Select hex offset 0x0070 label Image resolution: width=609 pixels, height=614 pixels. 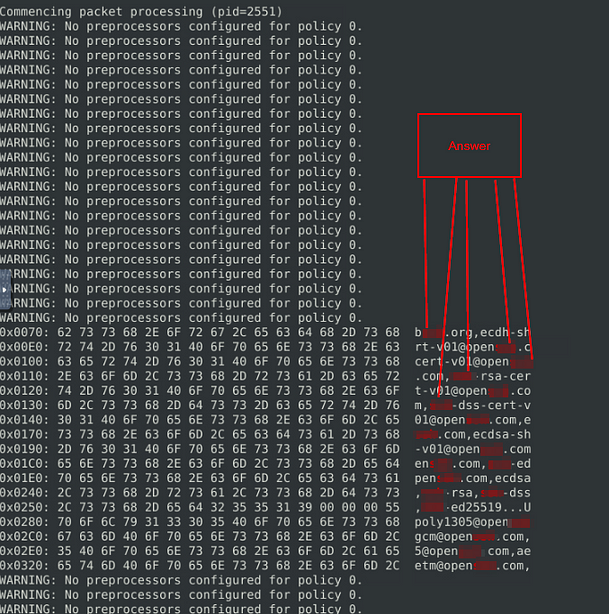[x=25, y=332]
